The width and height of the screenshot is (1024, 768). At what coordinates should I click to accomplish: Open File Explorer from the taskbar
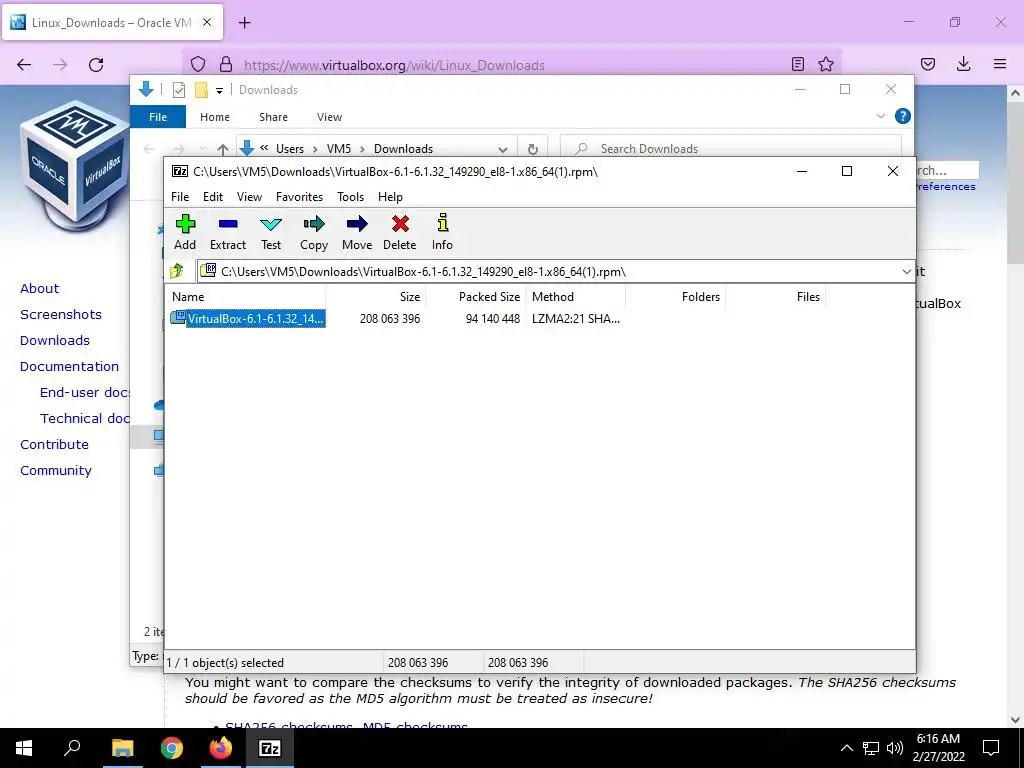pos(123,748)
